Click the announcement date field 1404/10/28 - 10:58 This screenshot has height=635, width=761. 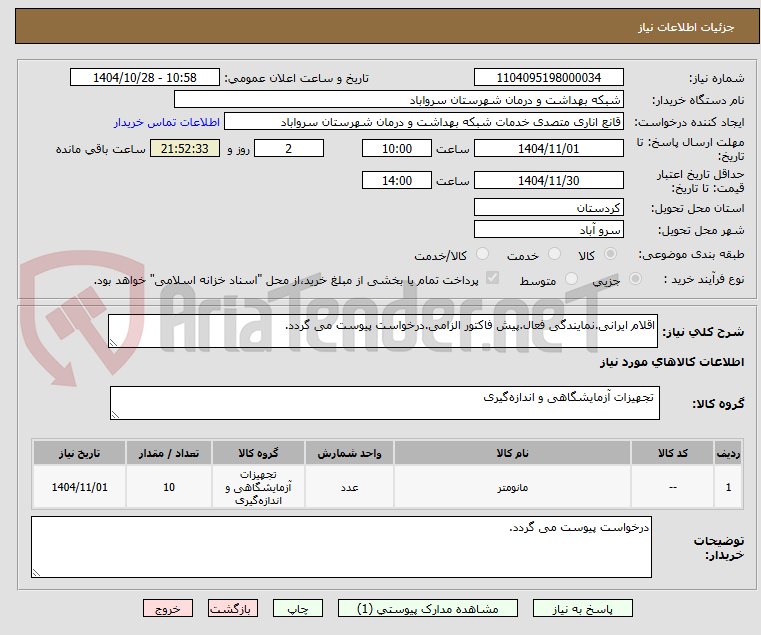coord(145,78)
